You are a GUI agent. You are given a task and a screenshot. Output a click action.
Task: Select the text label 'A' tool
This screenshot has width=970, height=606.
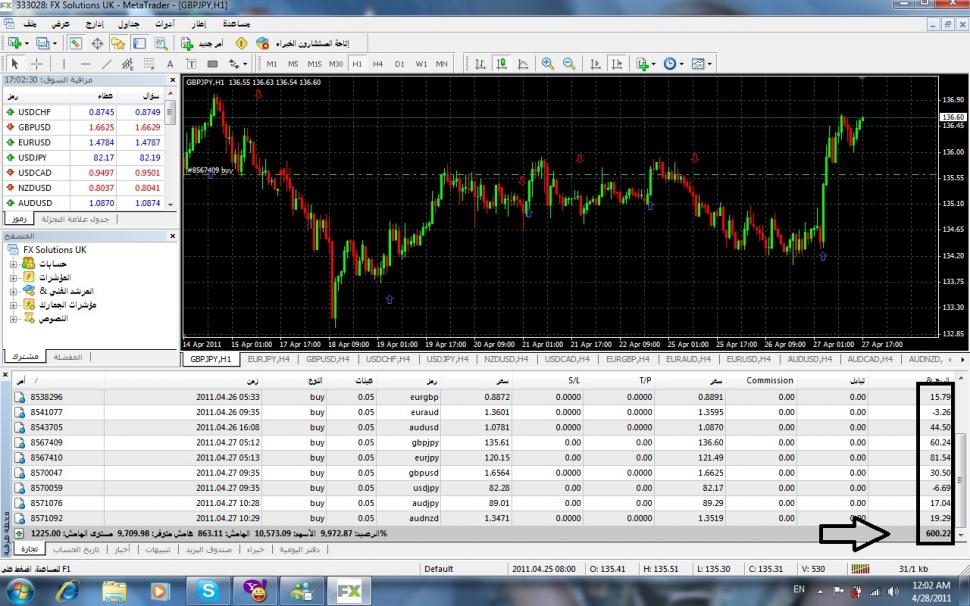click(170, 64)
